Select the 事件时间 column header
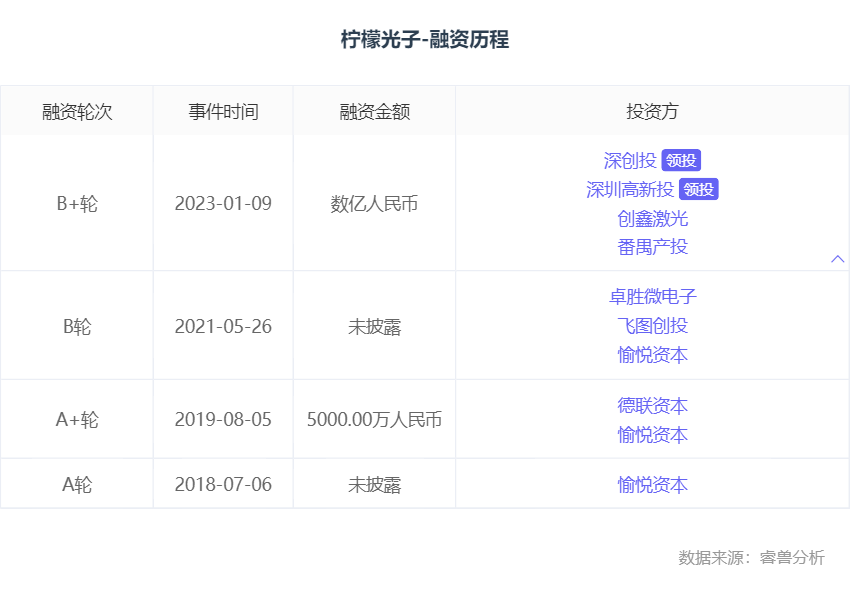The image size is (850, 600). (x=223, y=112)
